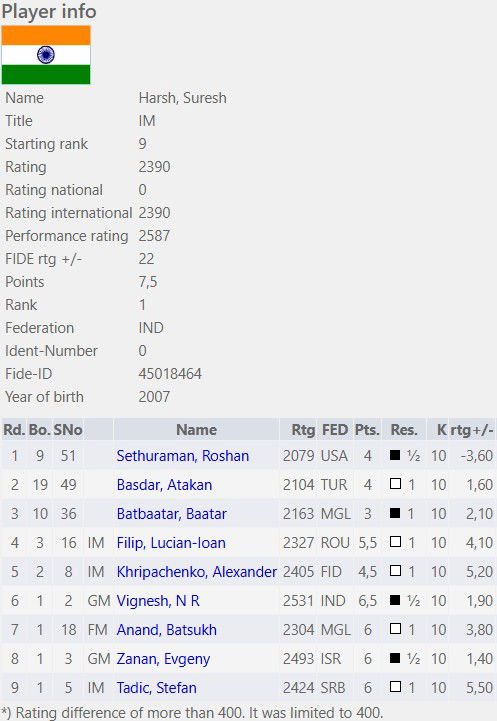Open Batbaatar, Baatar player link

[171, 514]
